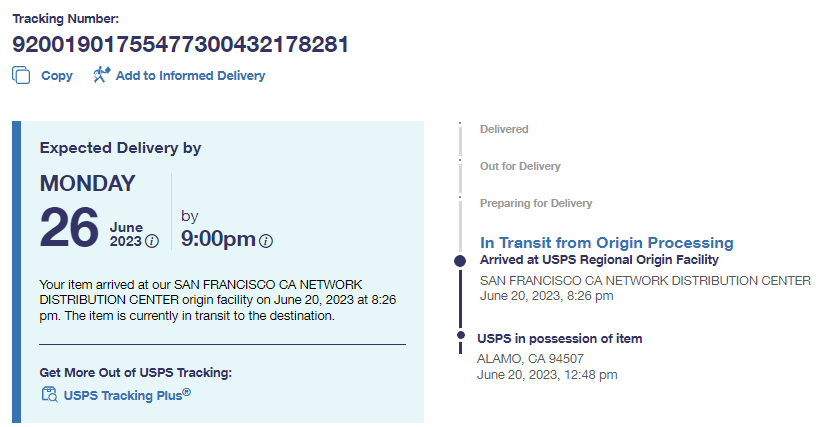Image resolution: width=826 pixels, height=427 pixels.
Task: Click USPS in possession of item entry
Action: click(x=559, y=339)
